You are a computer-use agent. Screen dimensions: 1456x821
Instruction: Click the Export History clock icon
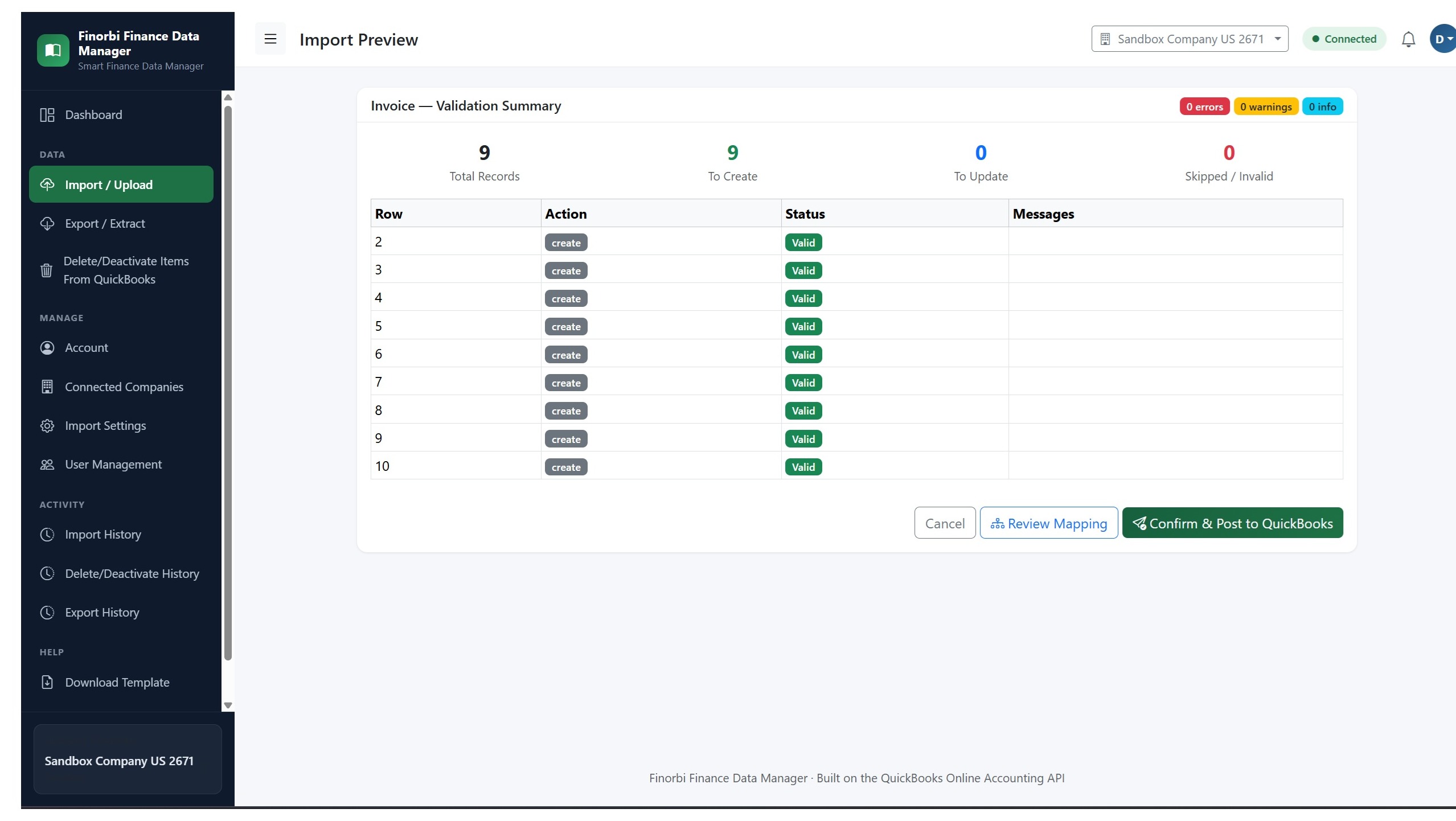(47, 613)
